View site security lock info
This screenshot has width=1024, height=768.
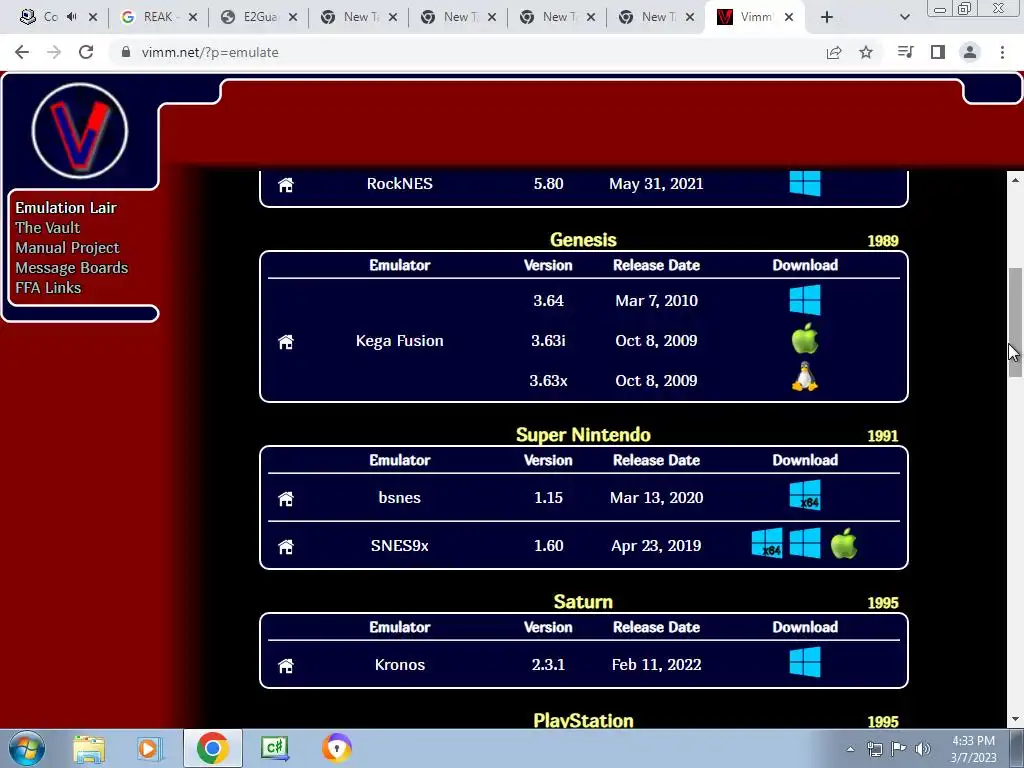click(x=126, y=52)
